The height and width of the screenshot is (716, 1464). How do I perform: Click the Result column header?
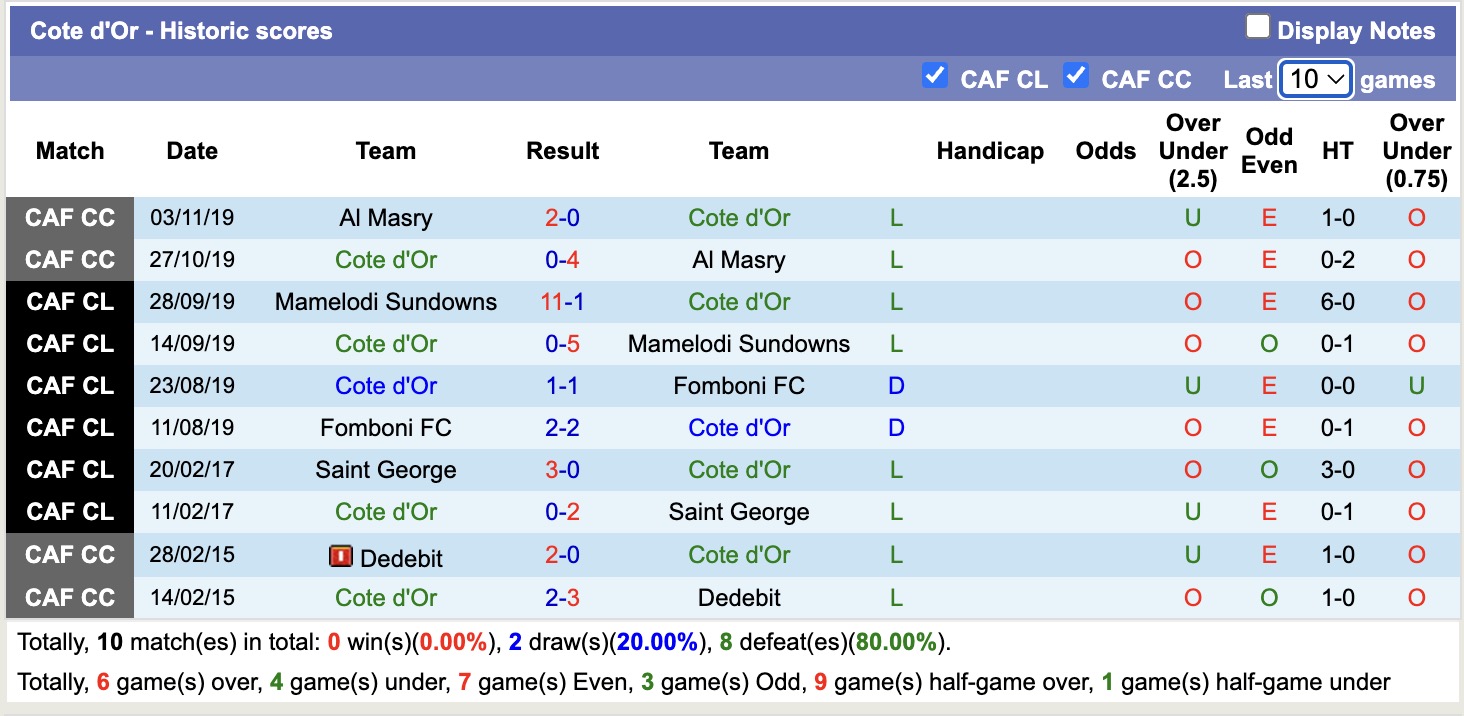[562, 151]
